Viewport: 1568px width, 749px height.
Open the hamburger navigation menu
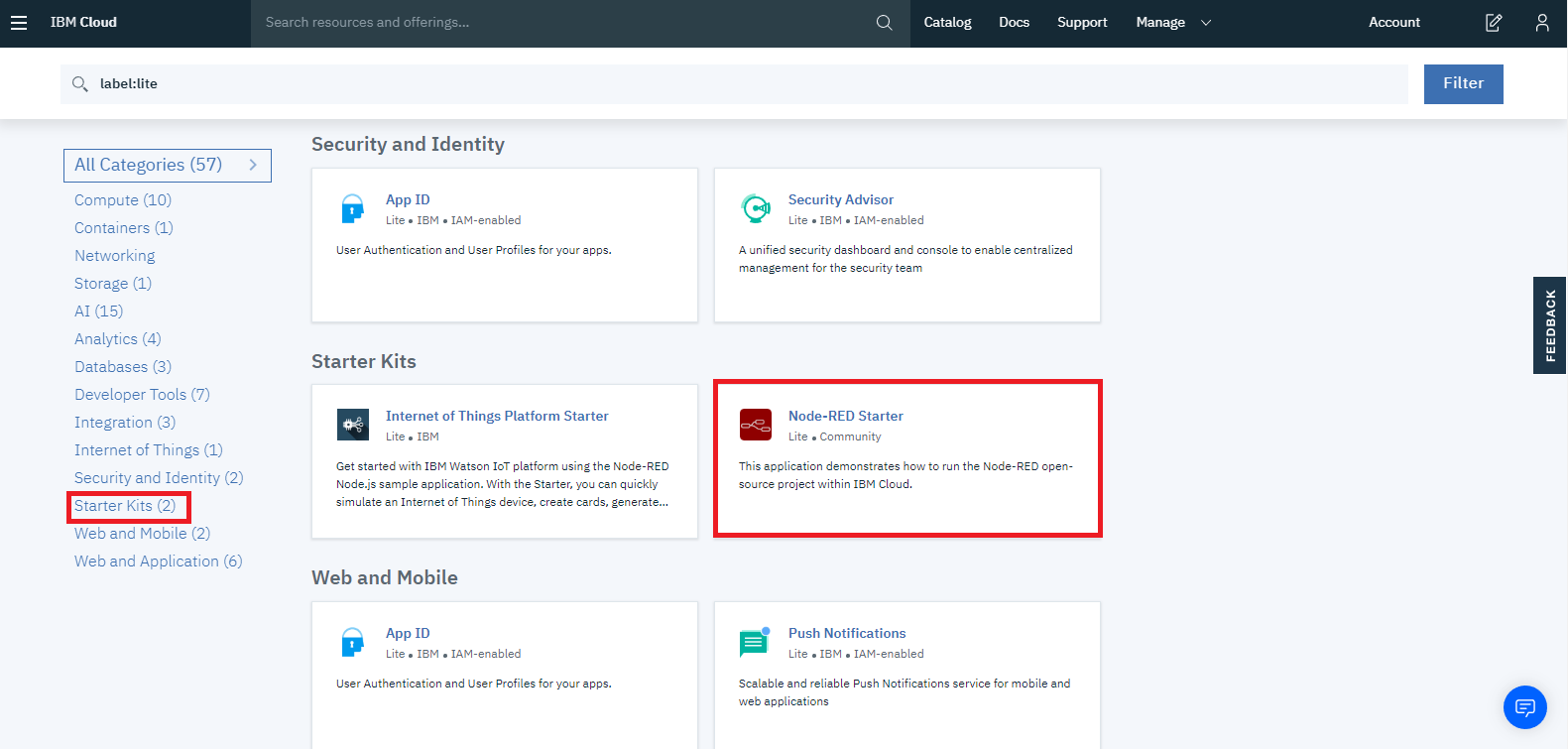[x=19, y=23]
